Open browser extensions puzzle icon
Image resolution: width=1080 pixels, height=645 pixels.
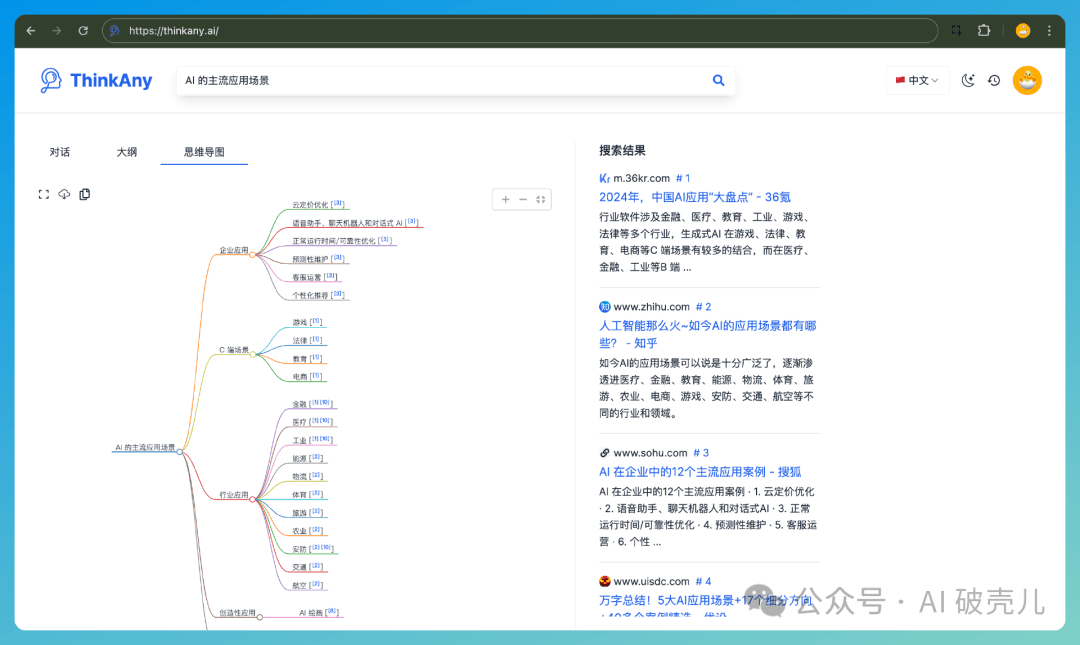click(984, 30)
